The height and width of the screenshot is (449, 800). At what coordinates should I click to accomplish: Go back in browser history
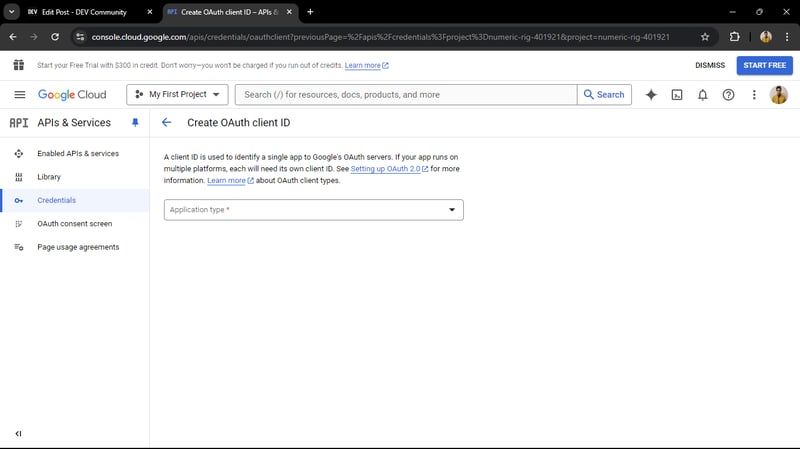coord(13,37)
